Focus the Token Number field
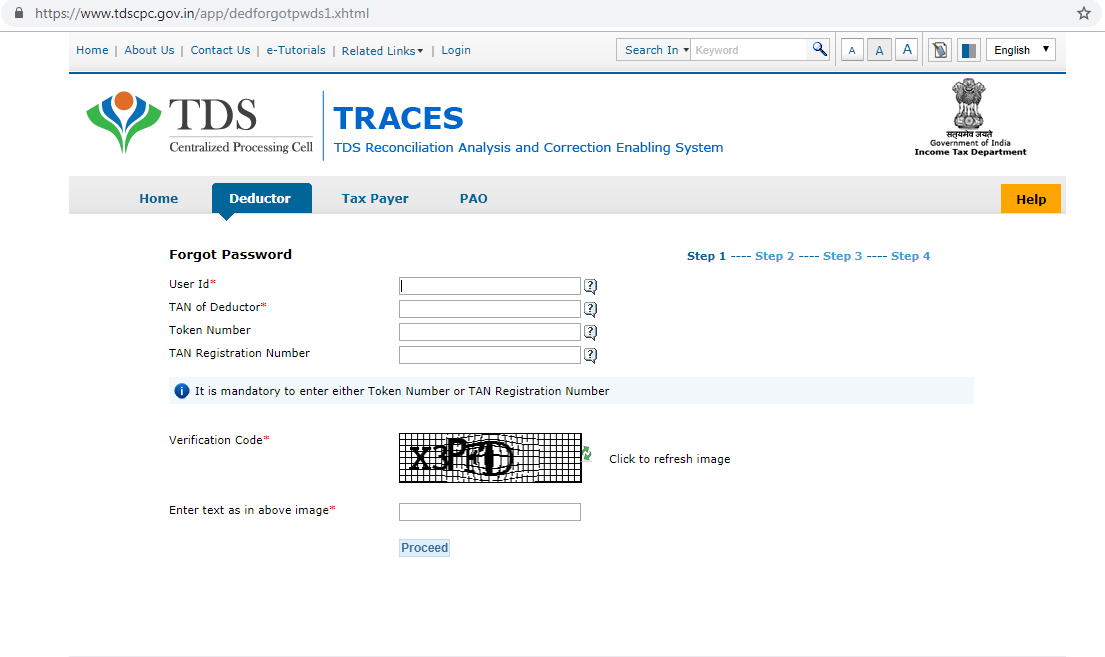This screenshot has width=1105, height=657. pos(490,332)
